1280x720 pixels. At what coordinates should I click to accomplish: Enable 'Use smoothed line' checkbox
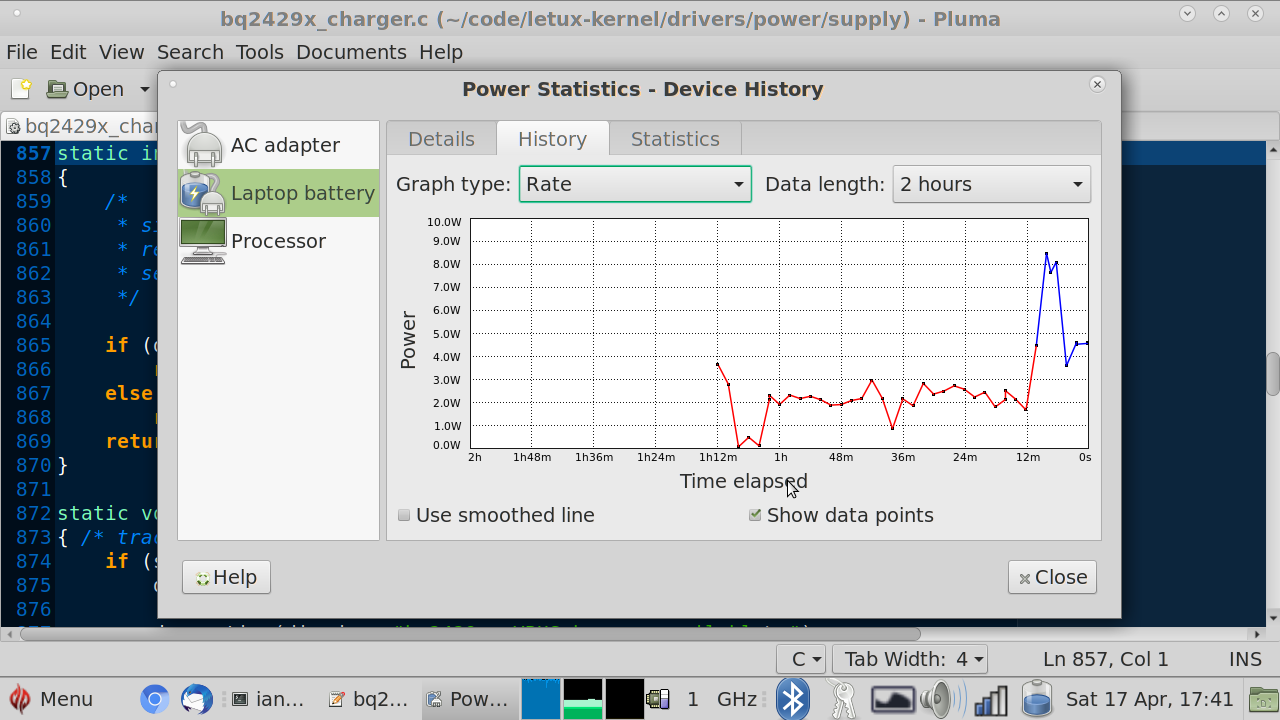coord(404,516)
